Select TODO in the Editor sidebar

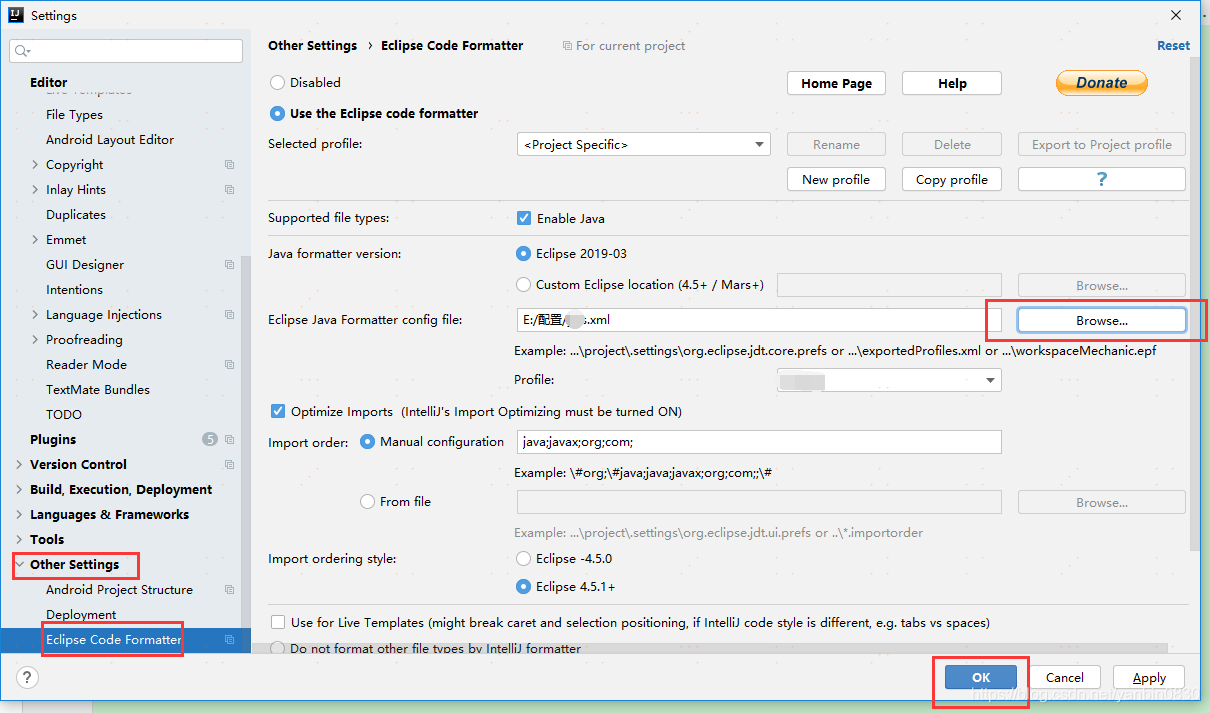coord(63,414)
